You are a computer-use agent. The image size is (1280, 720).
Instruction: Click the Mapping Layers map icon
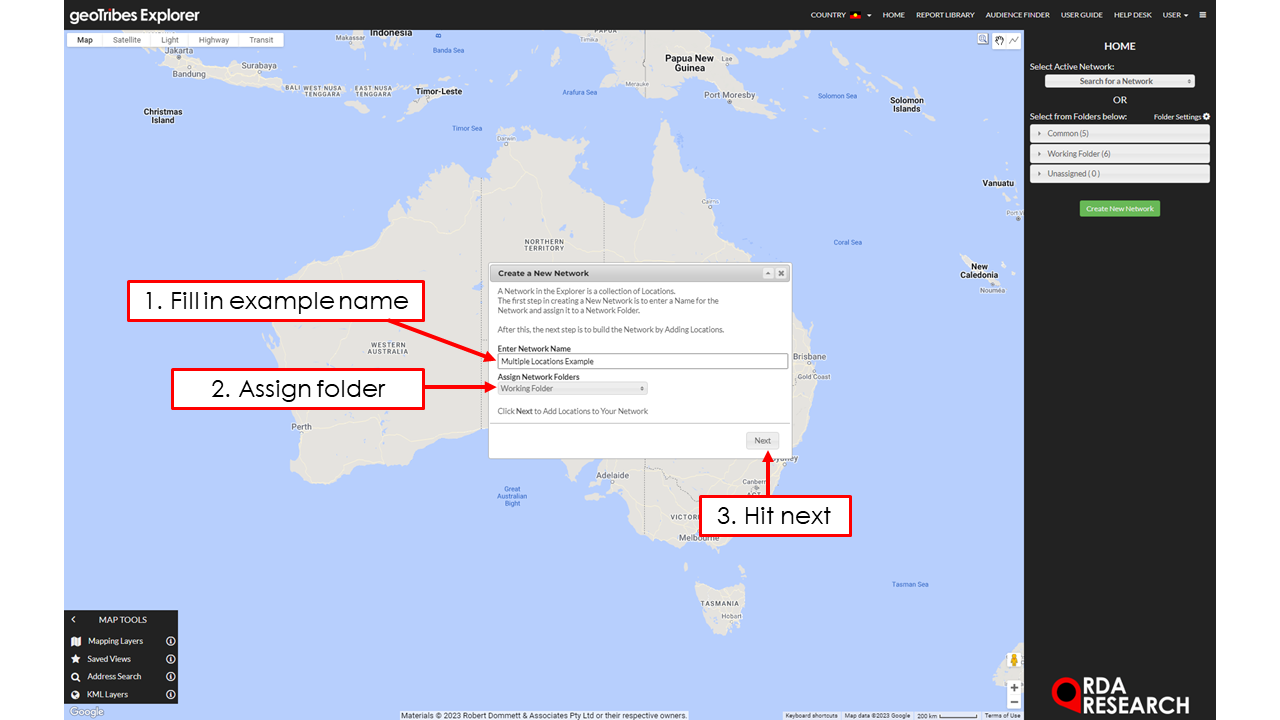(x=76, y=641)
